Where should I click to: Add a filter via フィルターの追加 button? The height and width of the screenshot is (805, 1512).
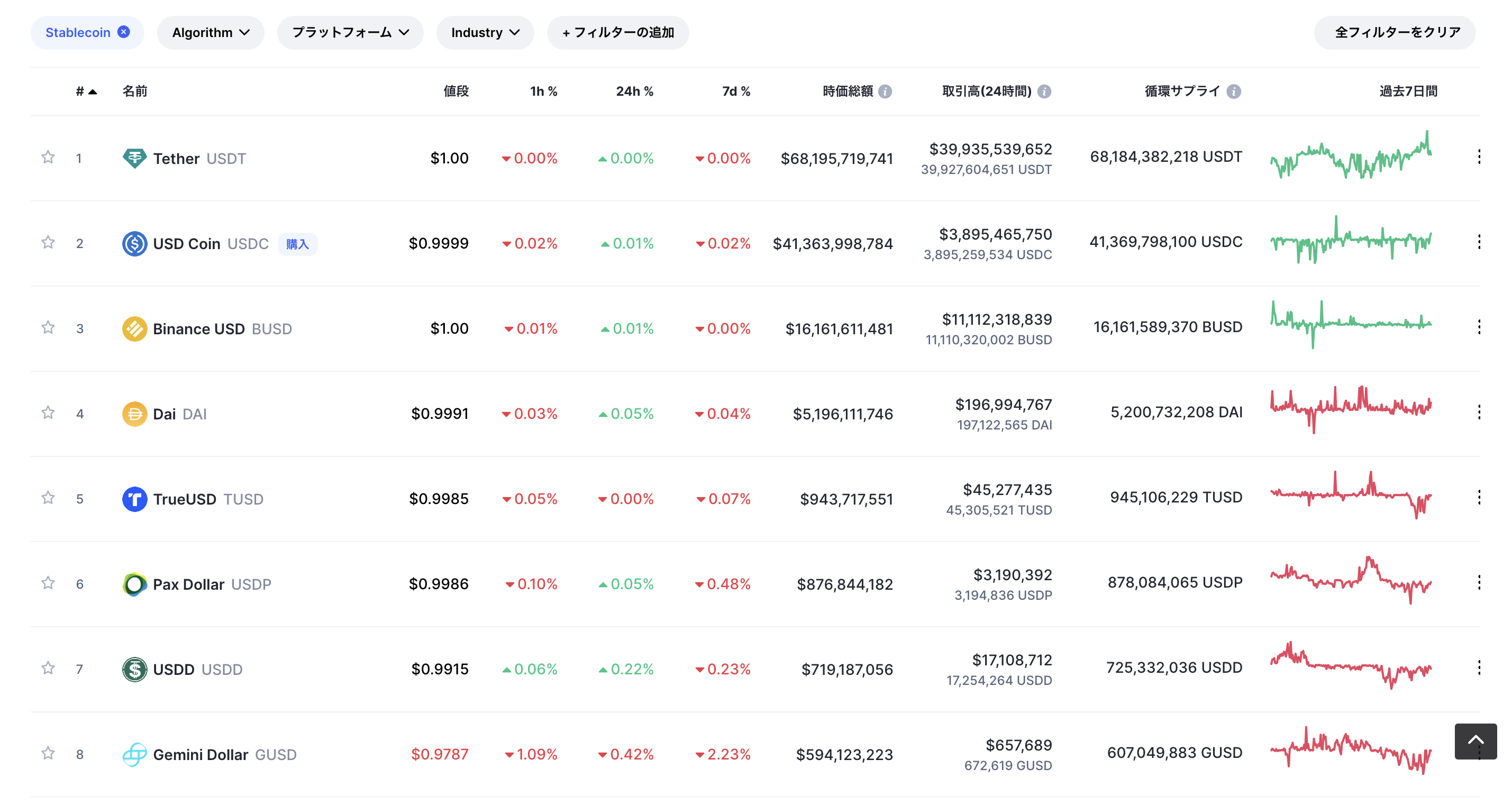tap(618, 33)
